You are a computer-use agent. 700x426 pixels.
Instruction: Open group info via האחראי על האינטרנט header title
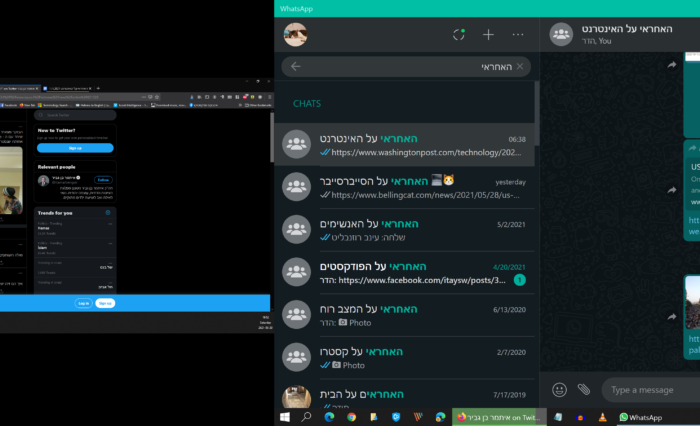pos(627,29)
